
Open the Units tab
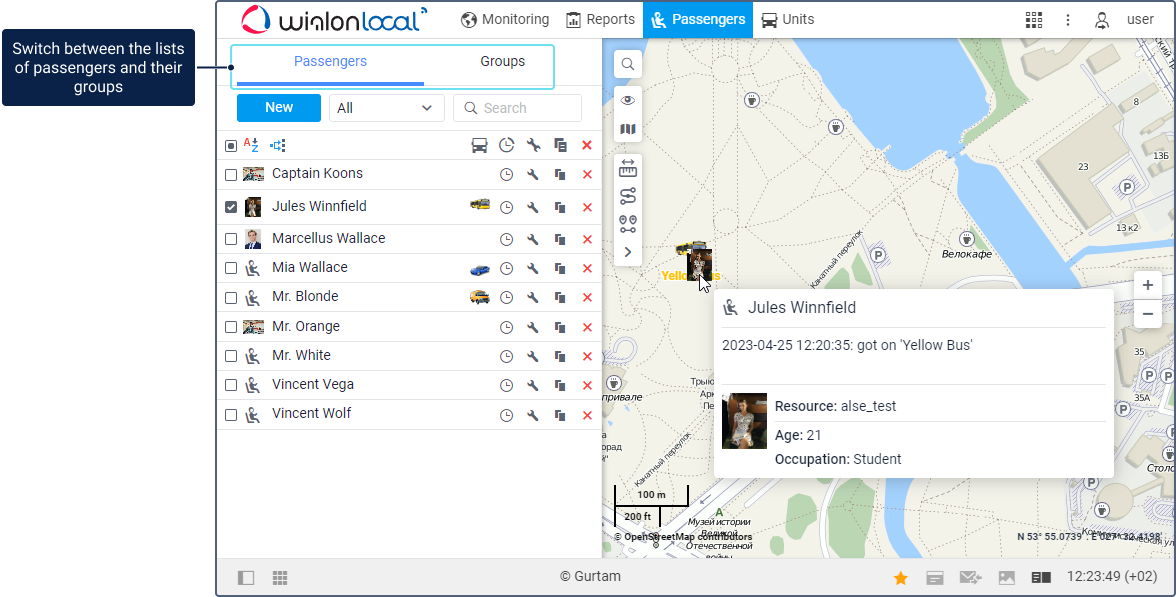787,20
